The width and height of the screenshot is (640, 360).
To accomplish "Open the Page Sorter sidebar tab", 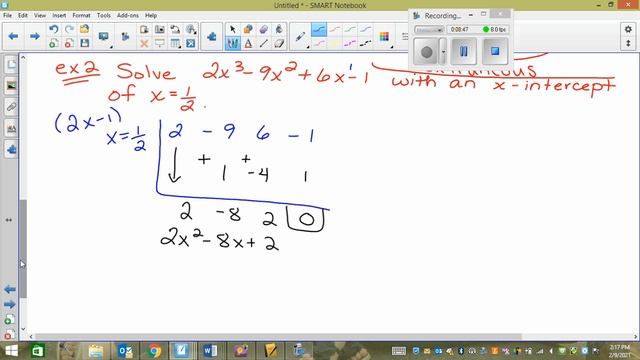I will click(x=11, y=64).
